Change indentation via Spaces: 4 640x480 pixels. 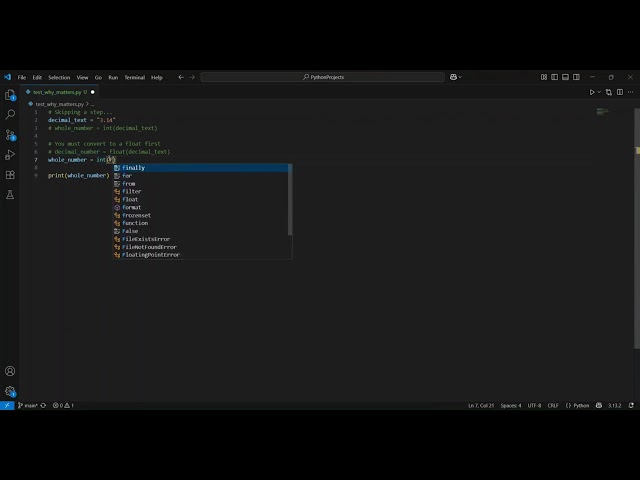[x=511, y=405]
